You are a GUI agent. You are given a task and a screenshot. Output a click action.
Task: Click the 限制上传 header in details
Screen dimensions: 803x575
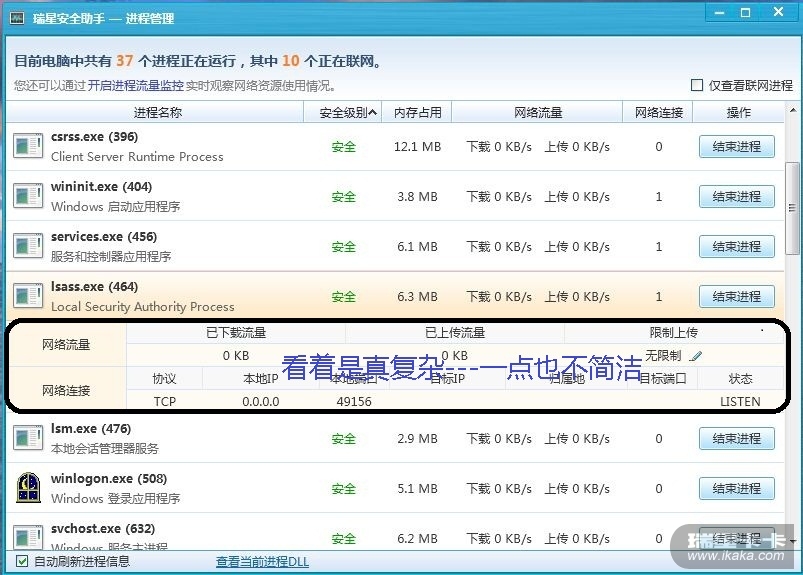tap(673, 333)
